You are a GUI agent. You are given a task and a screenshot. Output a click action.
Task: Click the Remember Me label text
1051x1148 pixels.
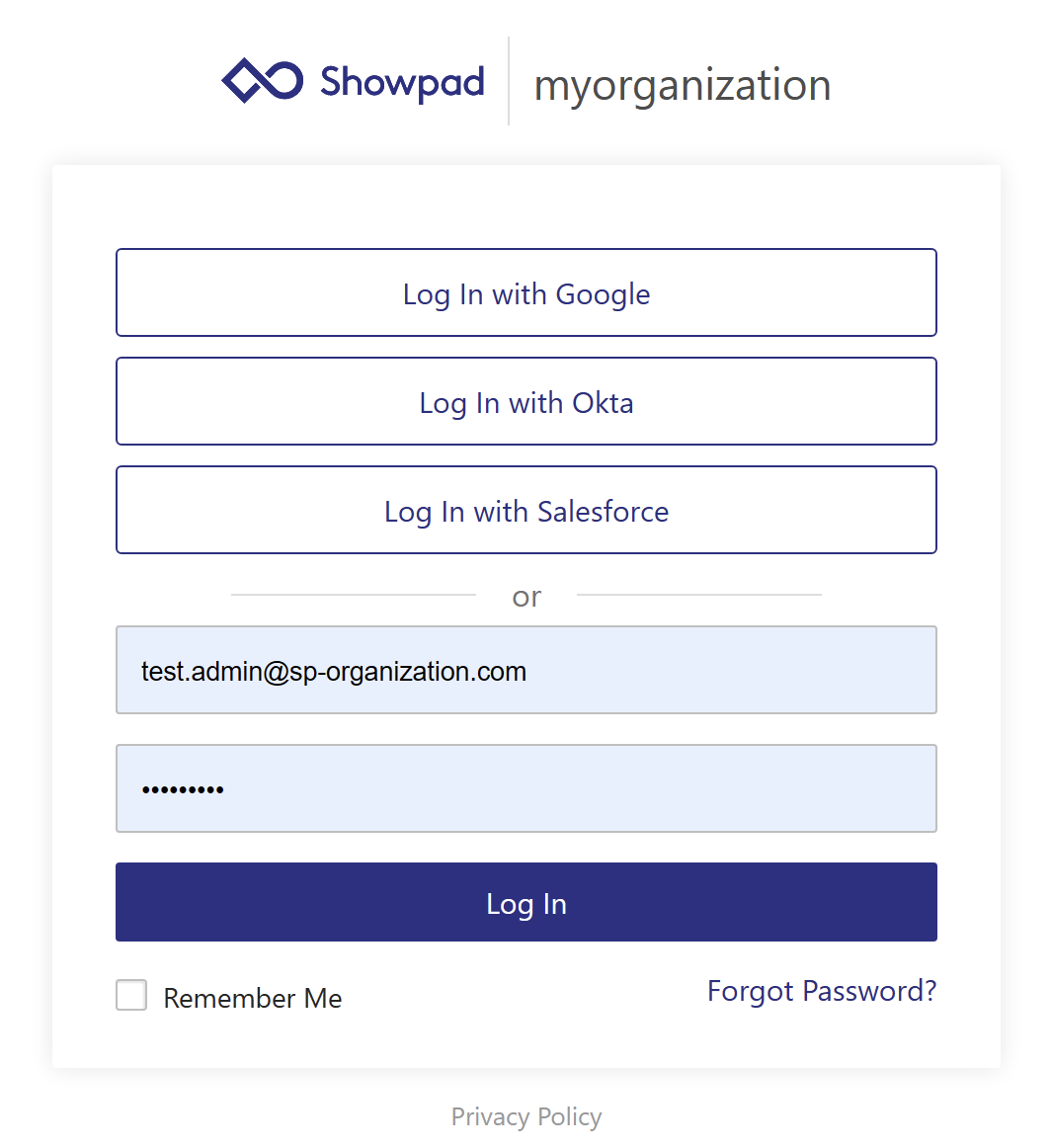pyautogui.click(x=253, y=999)
